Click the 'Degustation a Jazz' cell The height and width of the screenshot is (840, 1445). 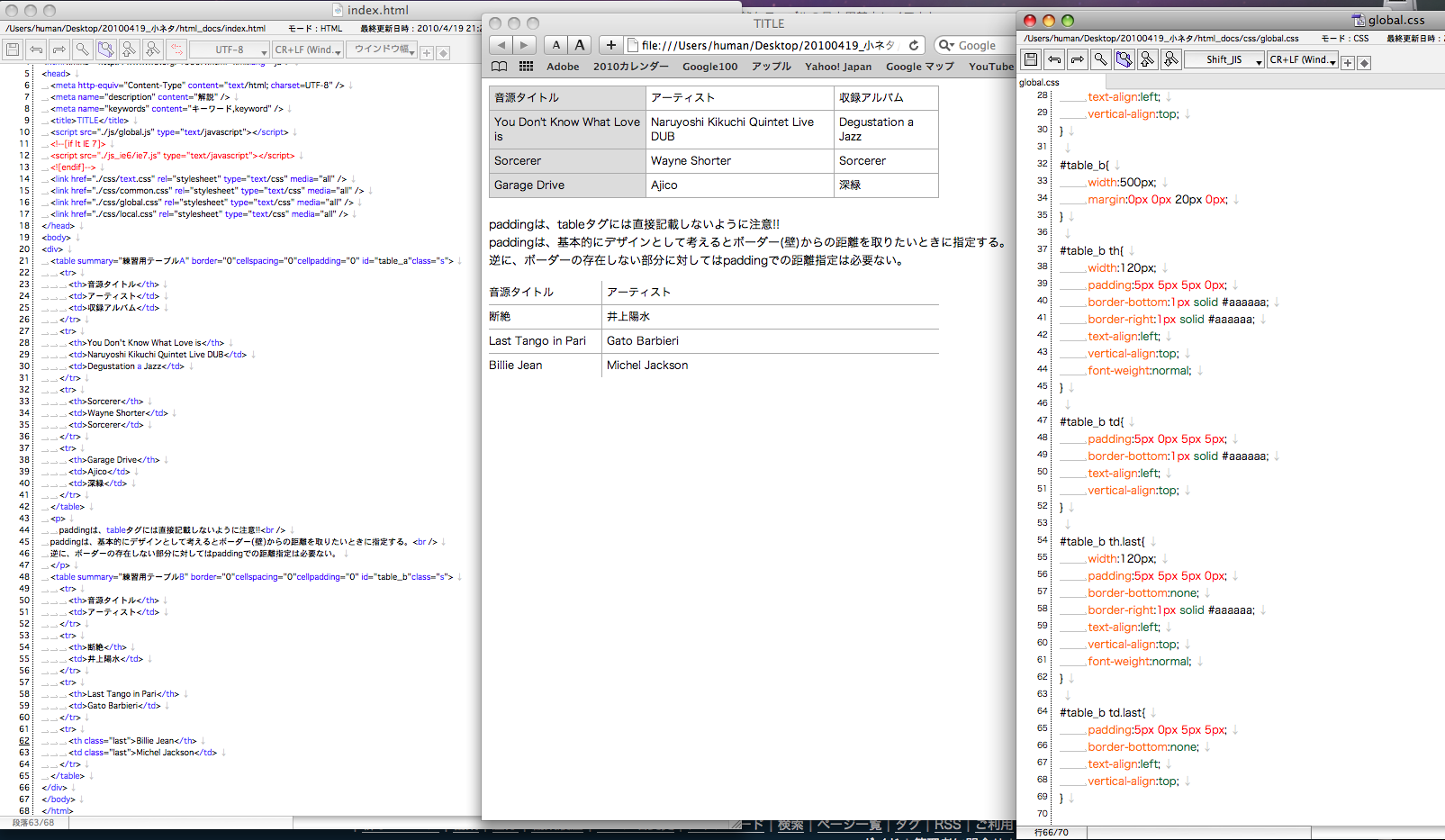pos(886,129)
